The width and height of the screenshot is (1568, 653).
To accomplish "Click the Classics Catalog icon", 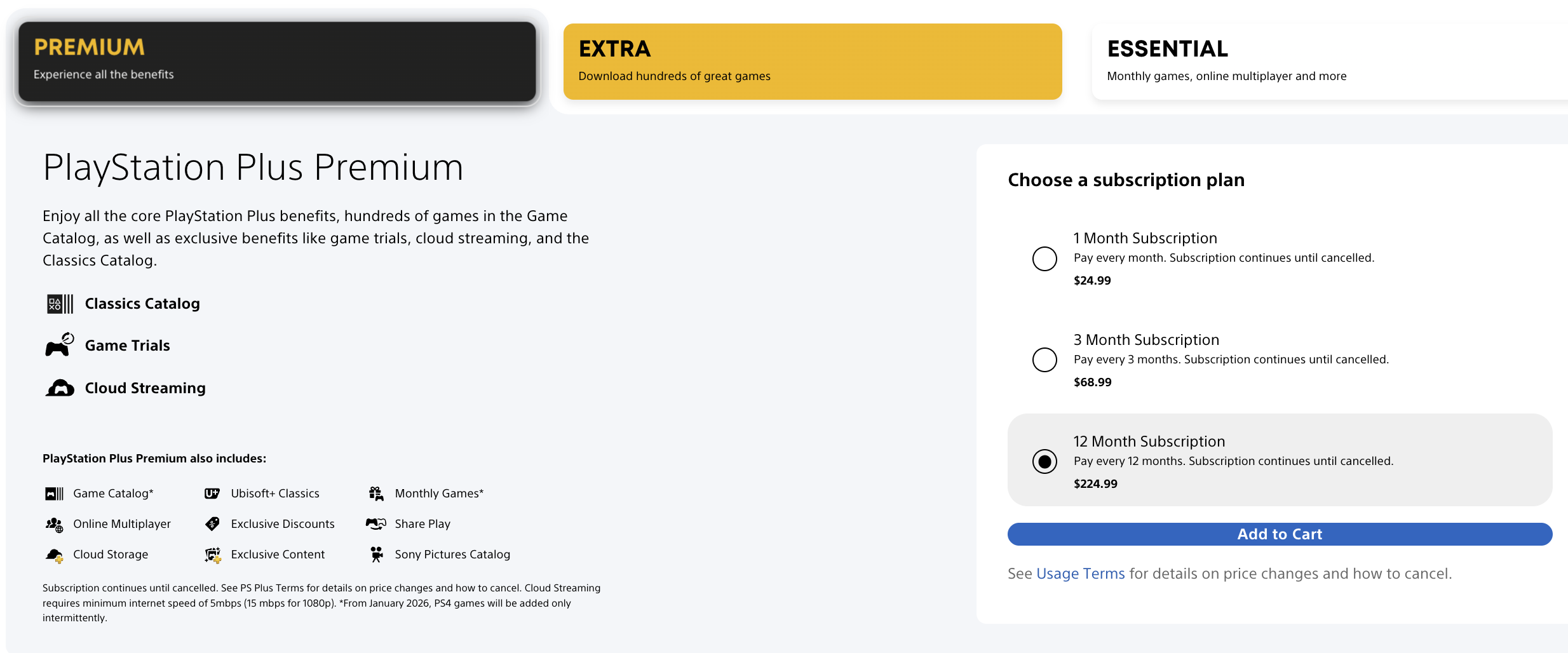I will click(x=60, y=304).
